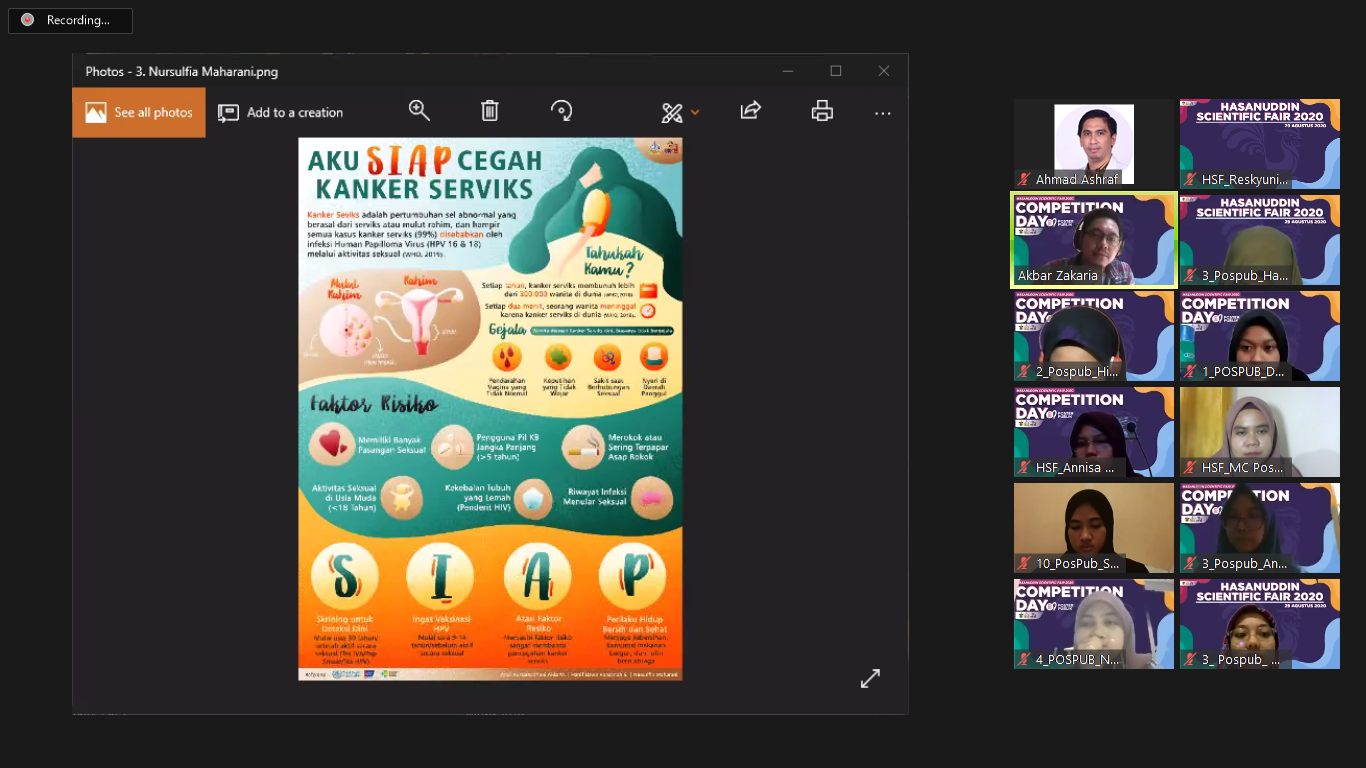The image size is (1366, 768).
Task: Click muted mic icon beside Ahmad Ashraf
Action: click(x=1025, y=179)
